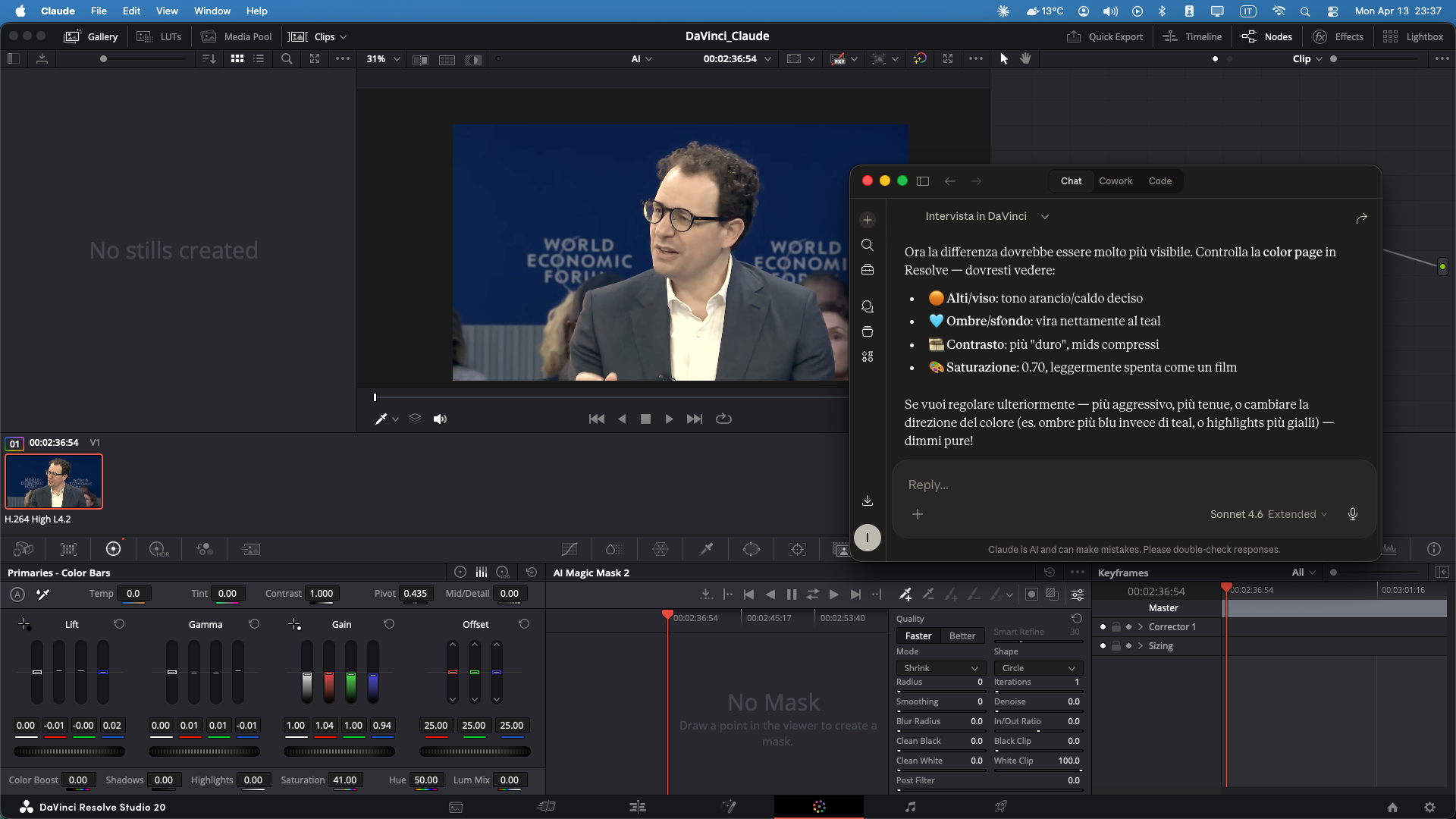Viewport: 1456px width, 819px height.
Task: Open the Shrink mode dropdown
Action: pyautogui.click(x=940, y=668)
